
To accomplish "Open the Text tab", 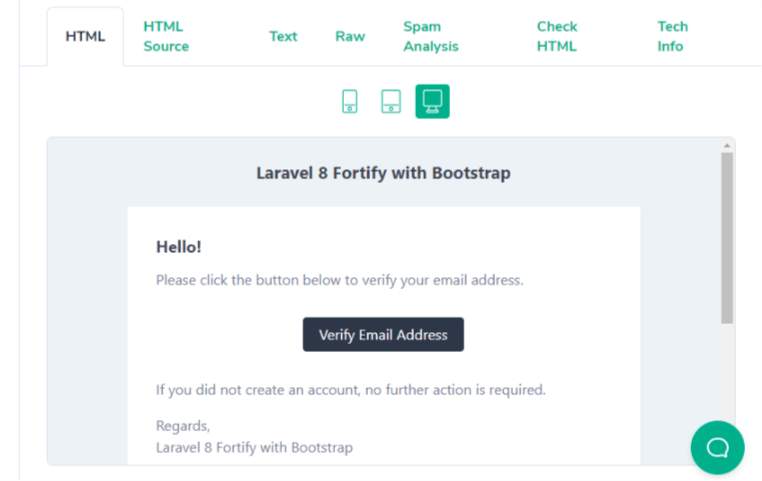I will pos(283,36).
